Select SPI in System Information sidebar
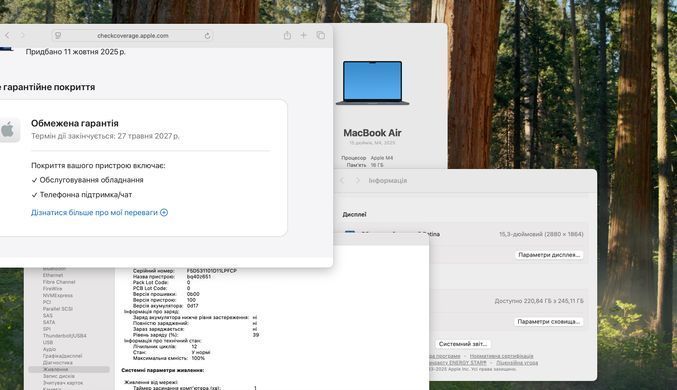 (47, 329)
